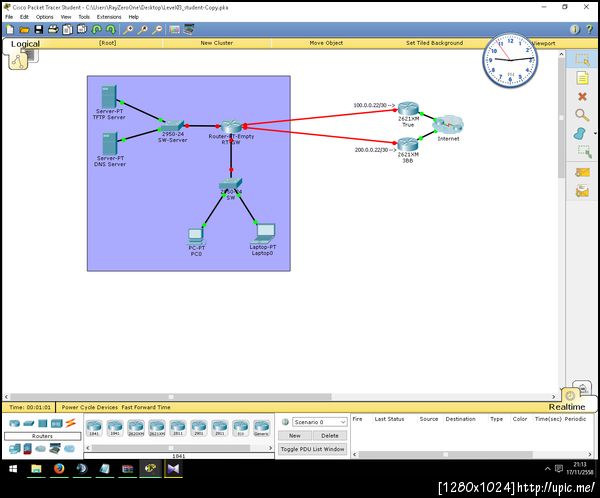This screenshot has width=600, height=498.
Task: Select the Place Note tool
Action: click(582, 78)
